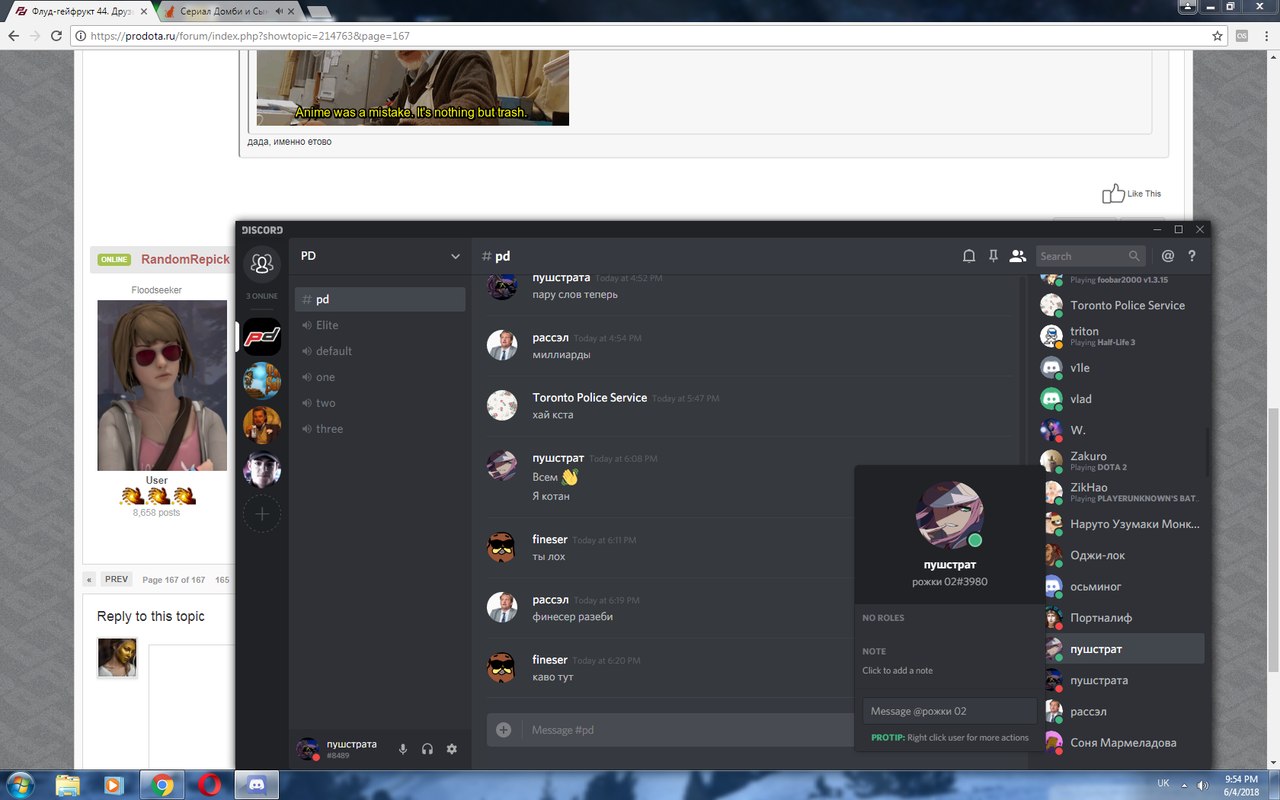This screenshot has height=800, width=1280.
Task: Mute microphone in Discord user panel
Action: pyautogui.click(x=403, y=749)
